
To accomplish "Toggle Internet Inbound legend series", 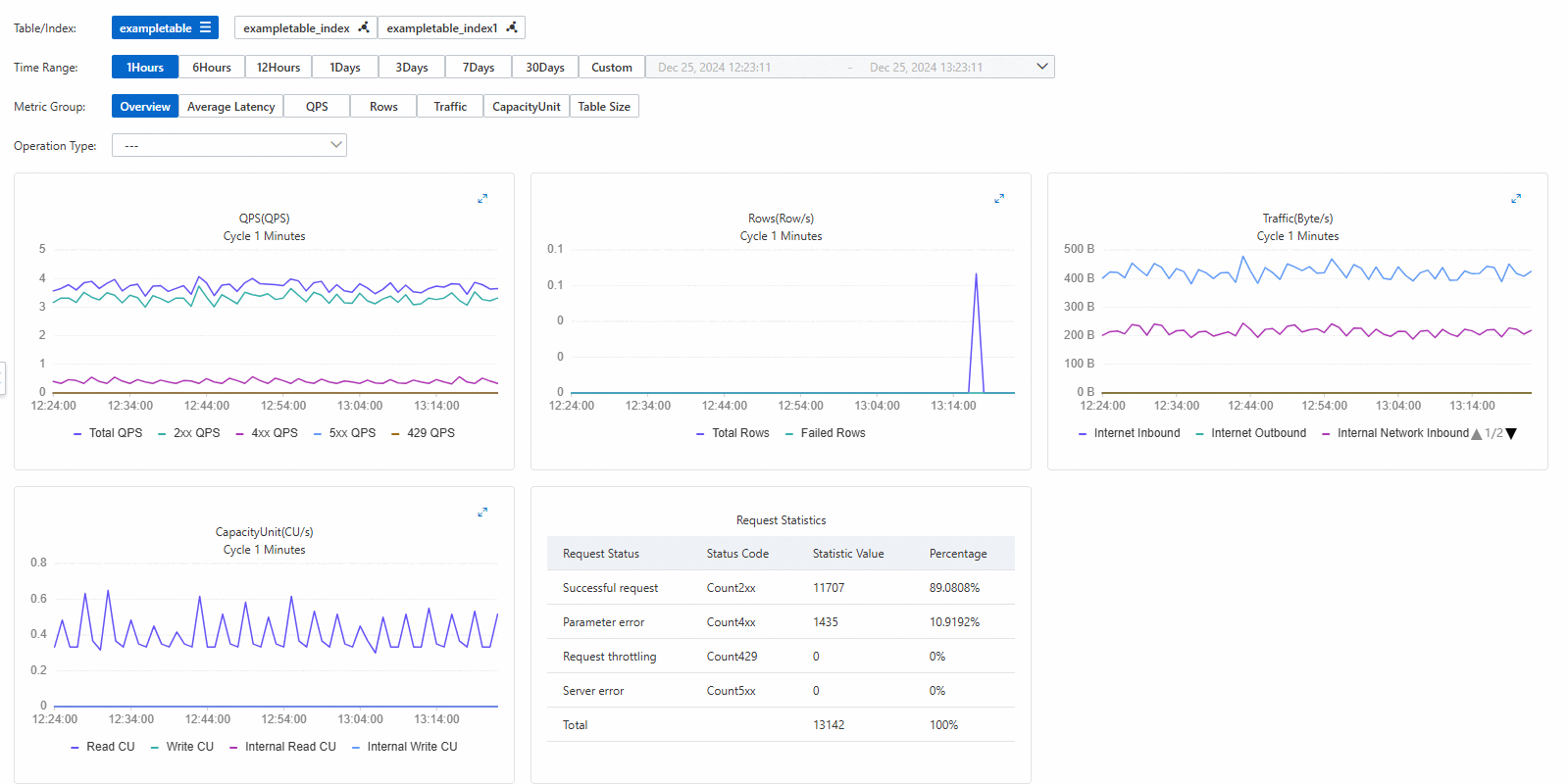I will [1129, 433].
